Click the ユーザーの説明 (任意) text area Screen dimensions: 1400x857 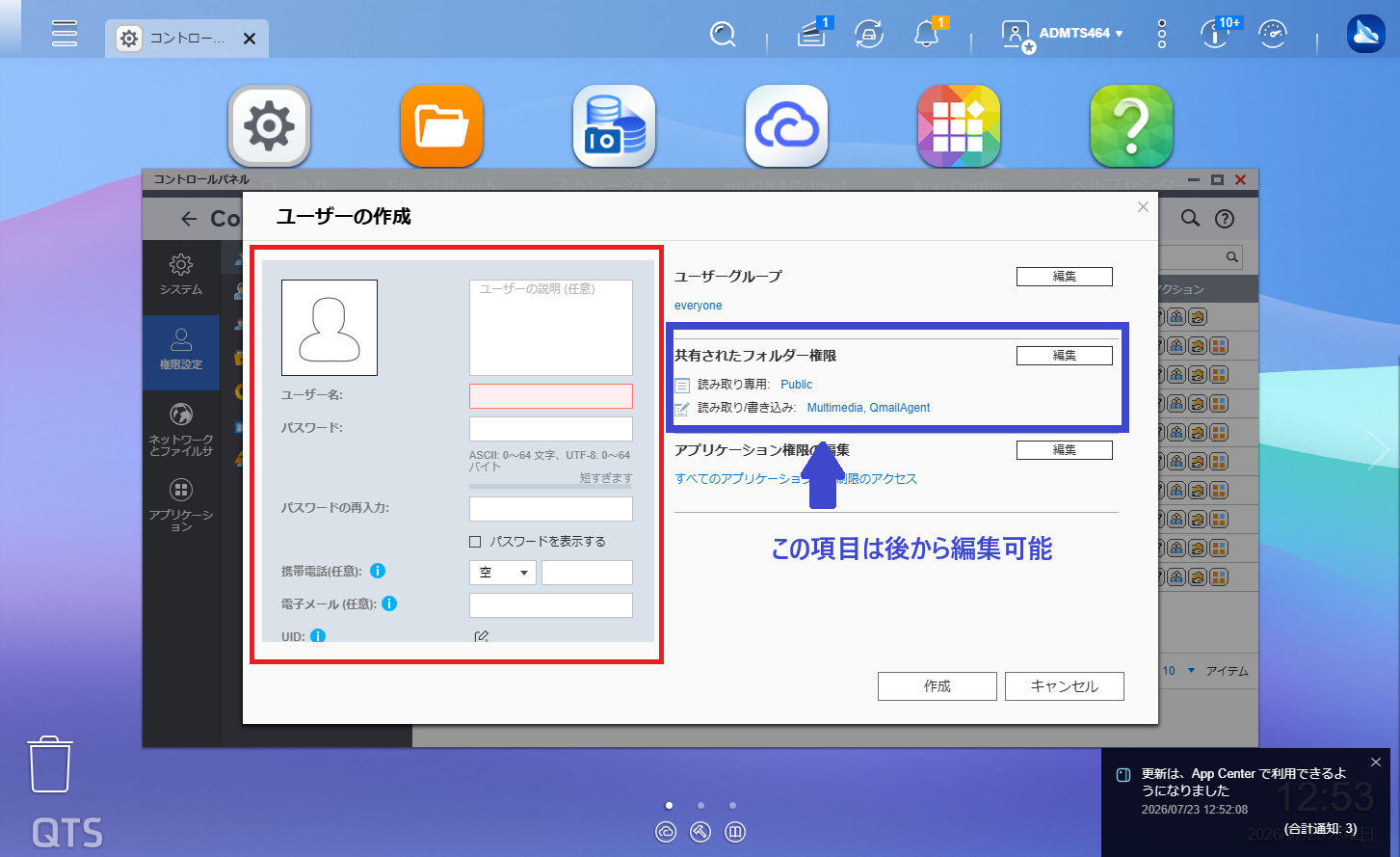[551, 328]
